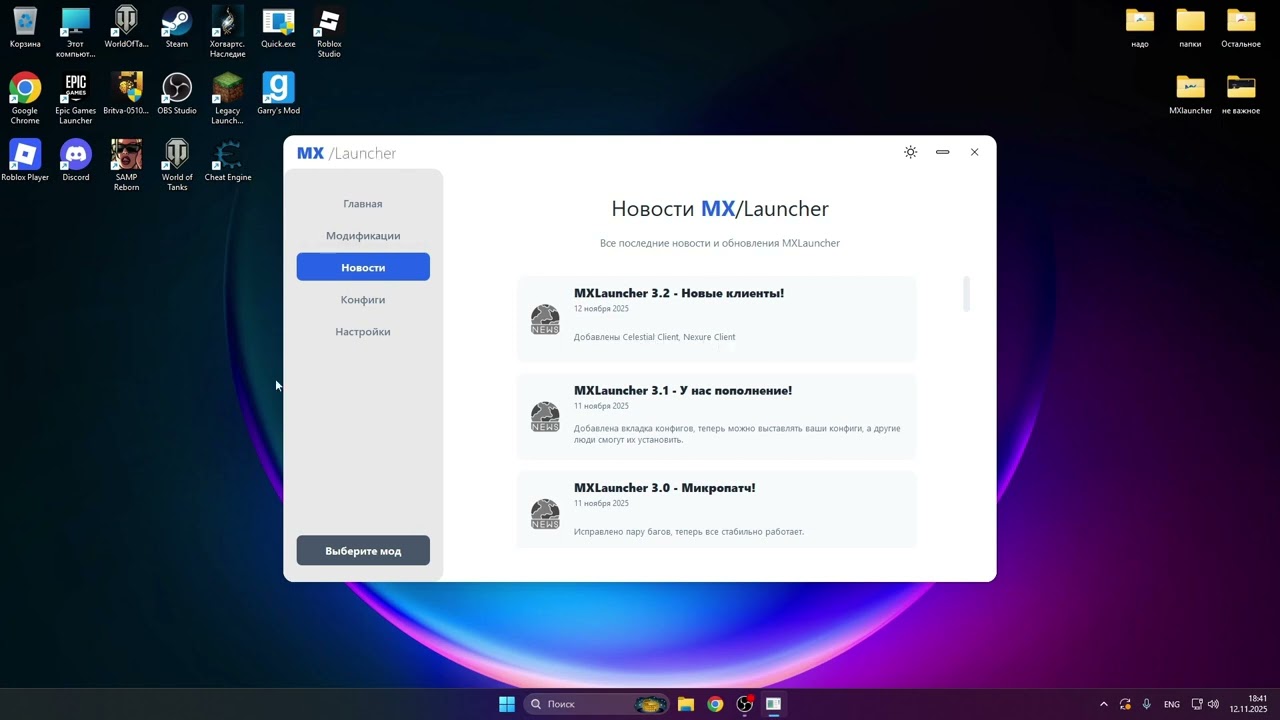Select the WorldOfTanks shortcut on desktop
This screenshot has width=1280, height=720.
126,28
